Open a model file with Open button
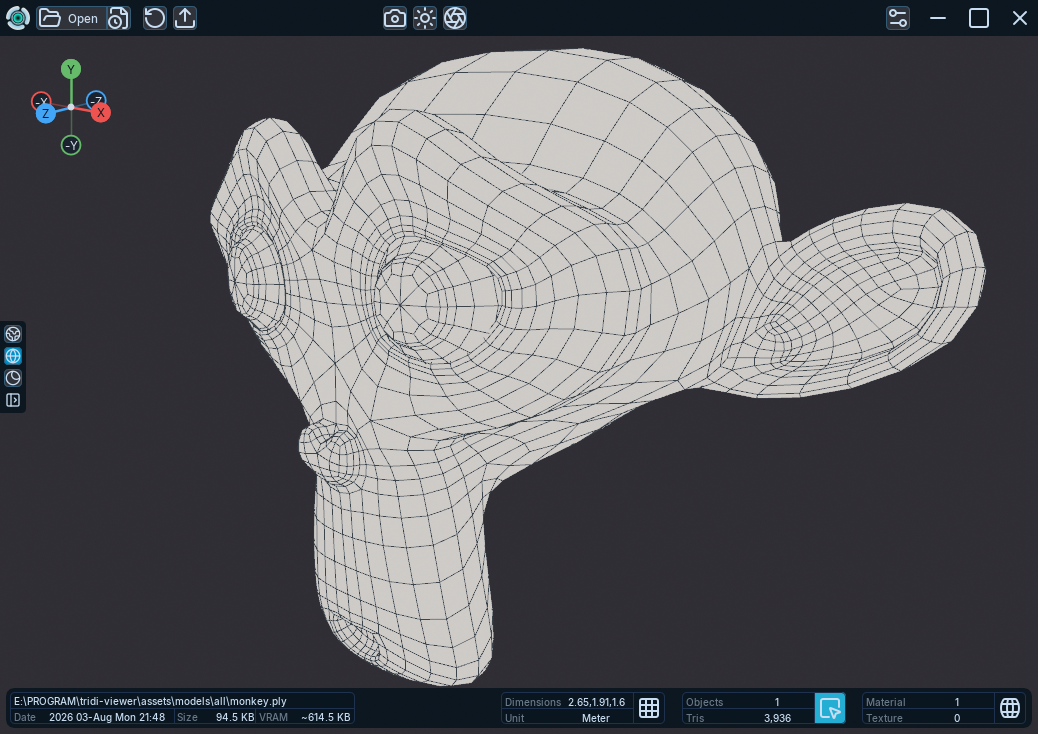Viewport: 1038px width, 734px height. coord(71,18)
